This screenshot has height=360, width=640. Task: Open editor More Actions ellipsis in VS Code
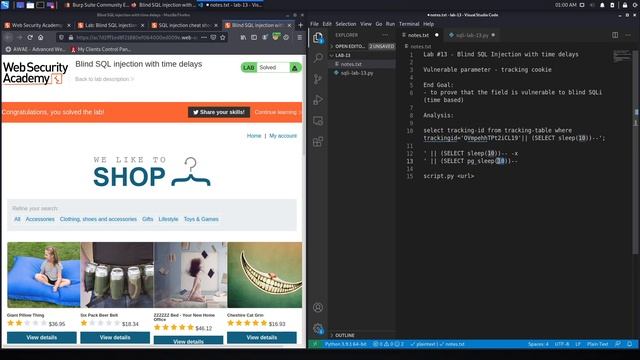pyautogui.click(x=628, y=35)
